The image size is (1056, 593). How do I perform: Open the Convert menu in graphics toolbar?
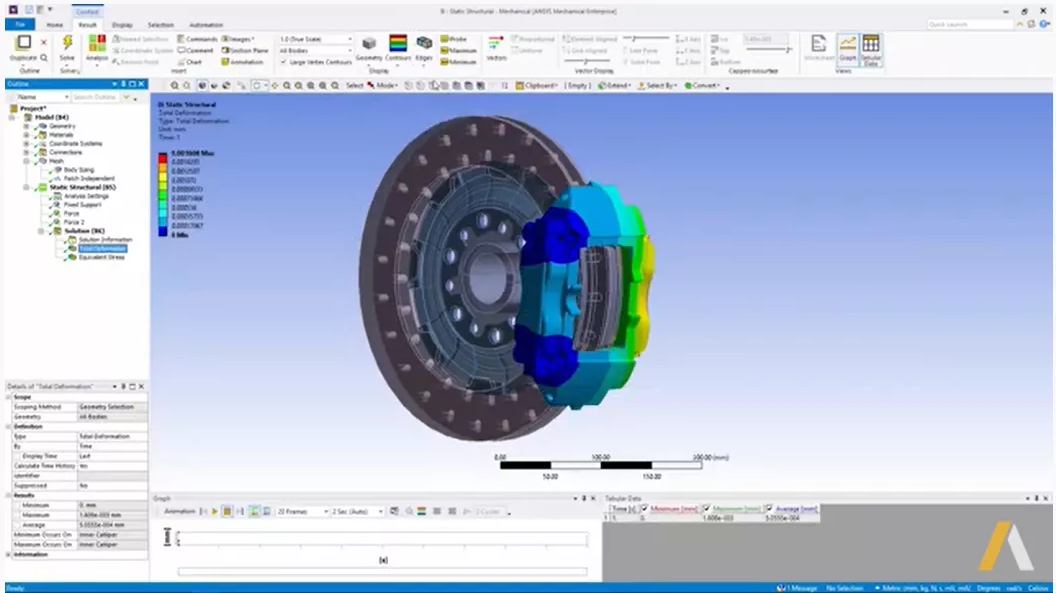702,85
